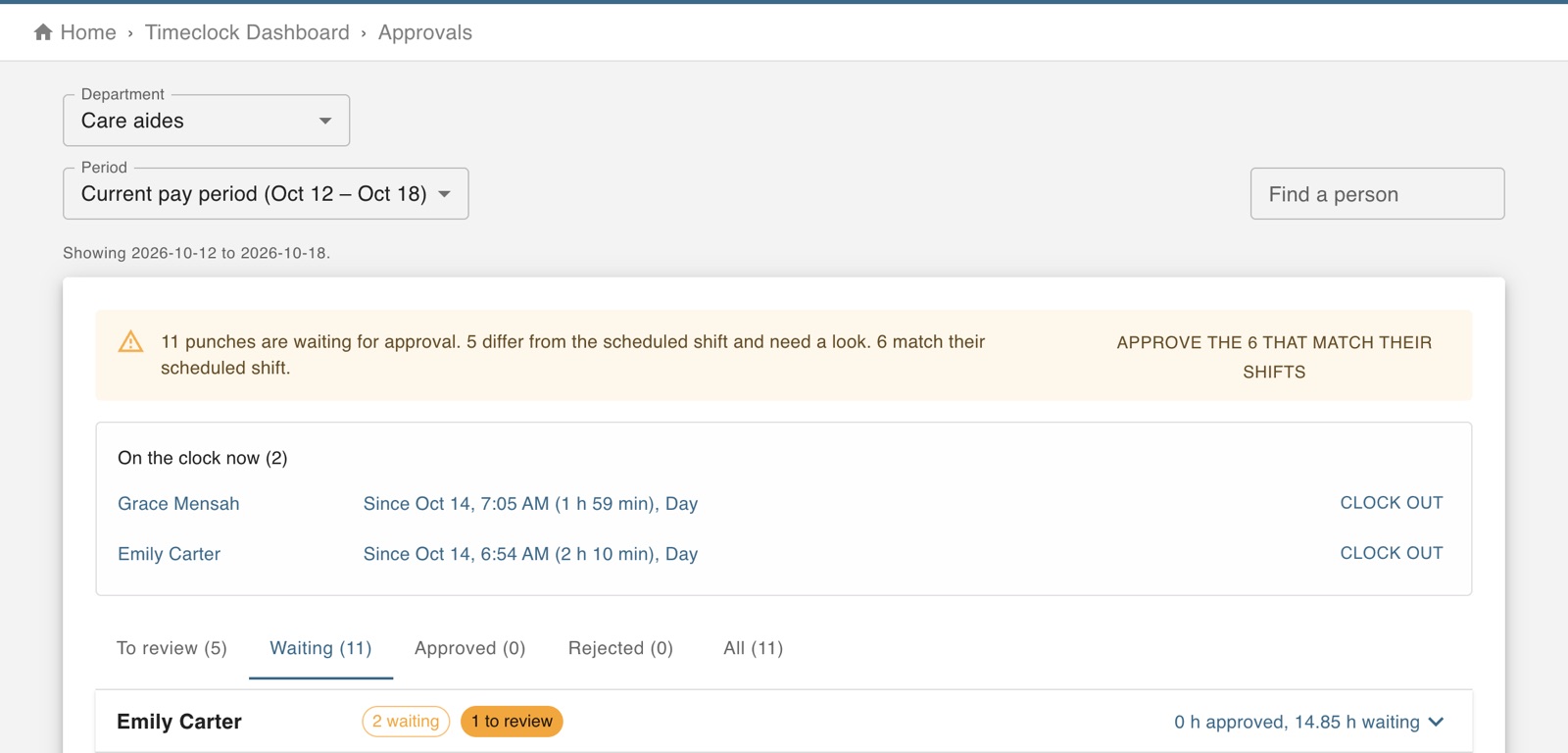
Task: Open the Period dropdown for current pay period
Action: pyautogui.click(x=266, y=193)
